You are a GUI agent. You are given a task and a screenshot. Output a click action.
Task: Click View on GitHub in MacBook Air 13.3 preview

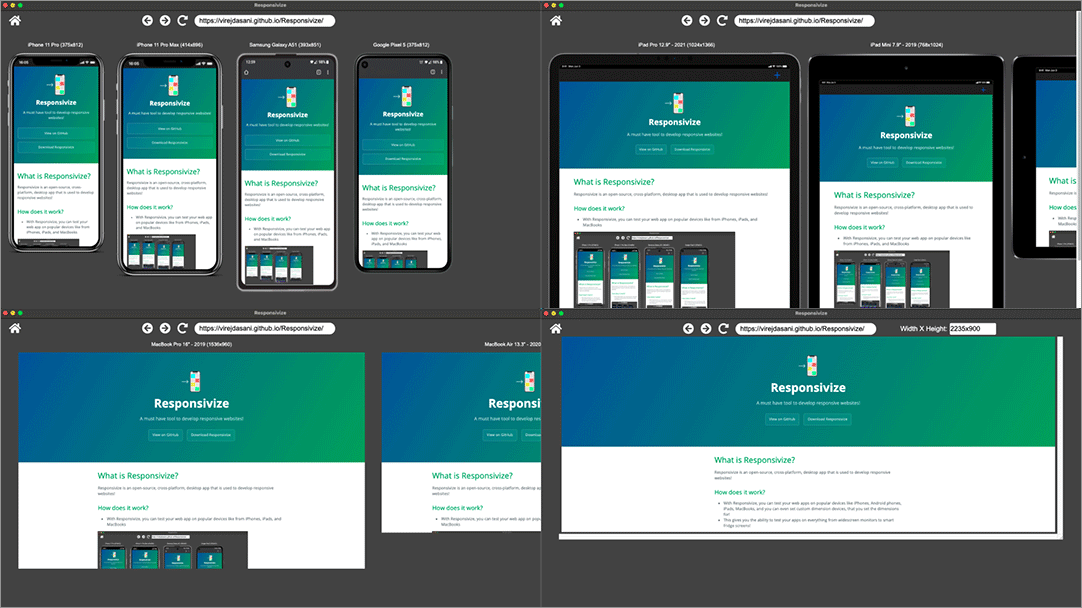pyautogui.click(x=500, y=435)
